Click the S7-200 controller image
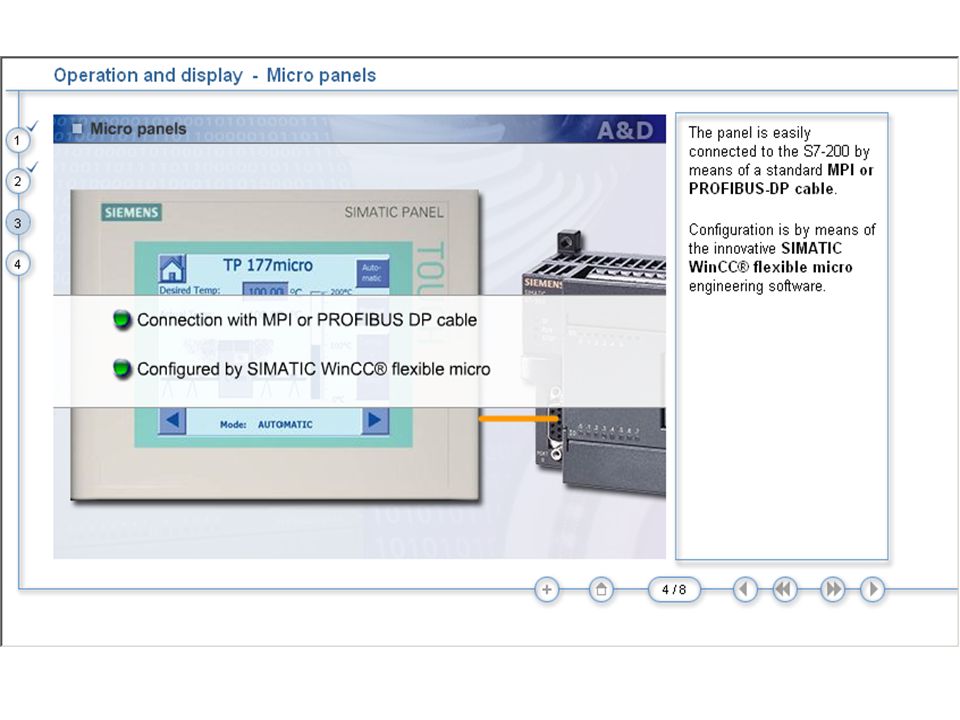Viewport: 960px width, 720px height. point(596,361)
